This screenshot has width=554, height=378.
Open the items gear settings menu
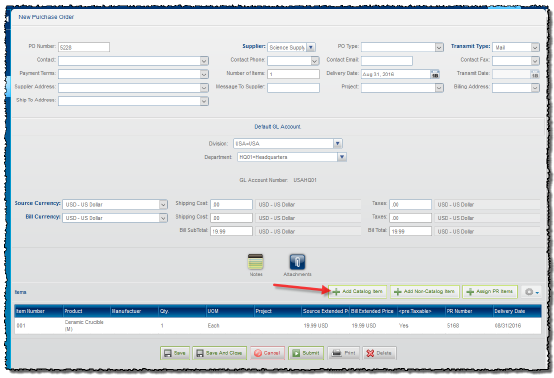click(532, 292)
